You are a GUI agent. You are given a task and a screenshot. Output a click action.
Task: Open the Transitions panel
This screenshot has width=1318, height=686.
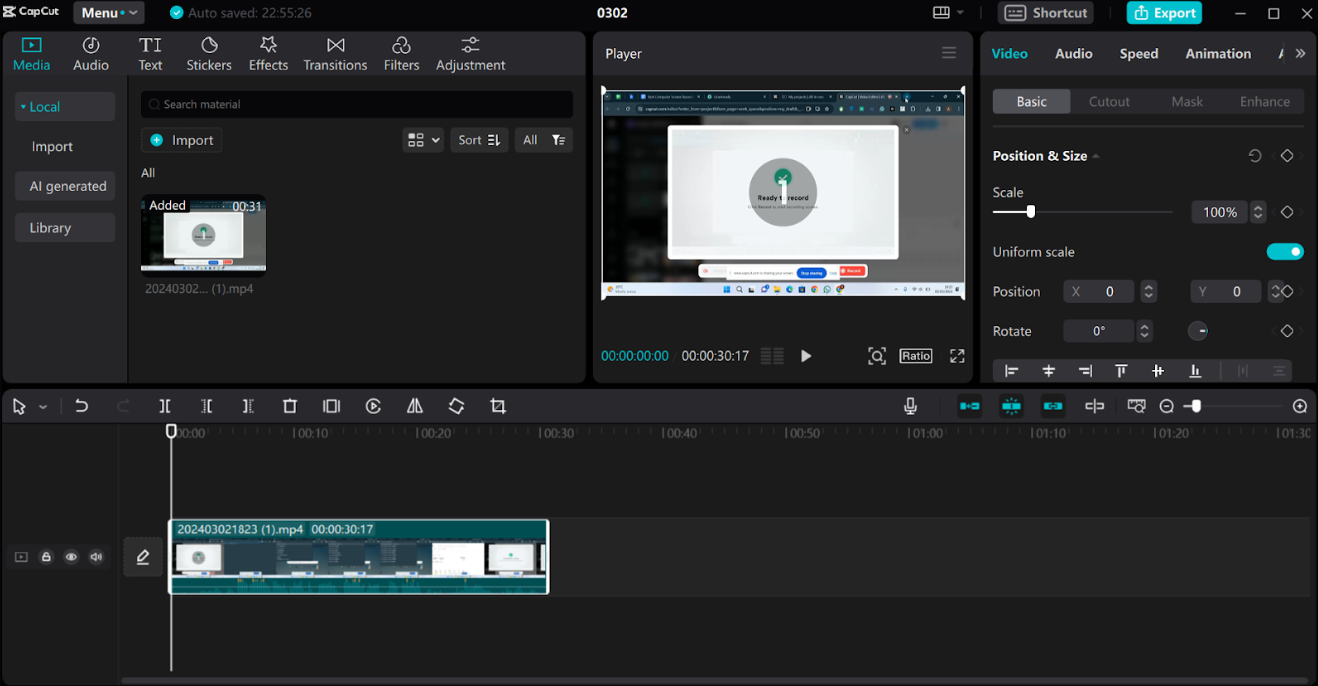point(335,54)
